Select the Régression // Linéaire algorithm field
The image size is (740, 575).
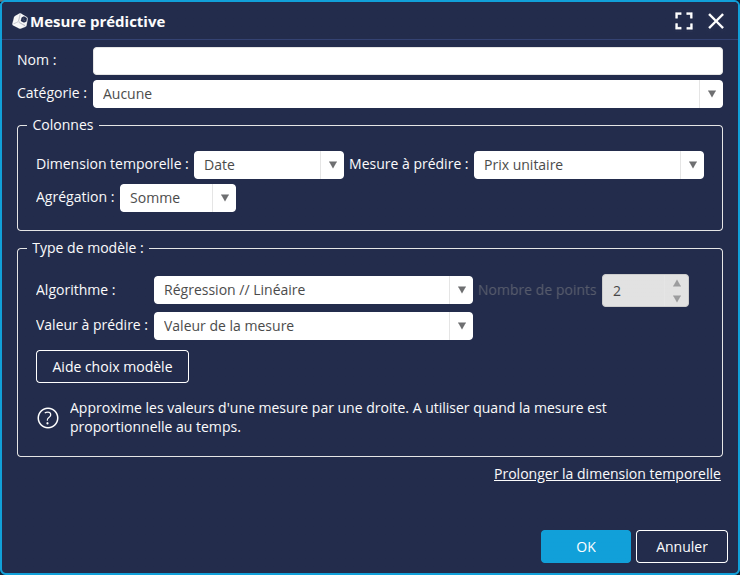[301, 290]
